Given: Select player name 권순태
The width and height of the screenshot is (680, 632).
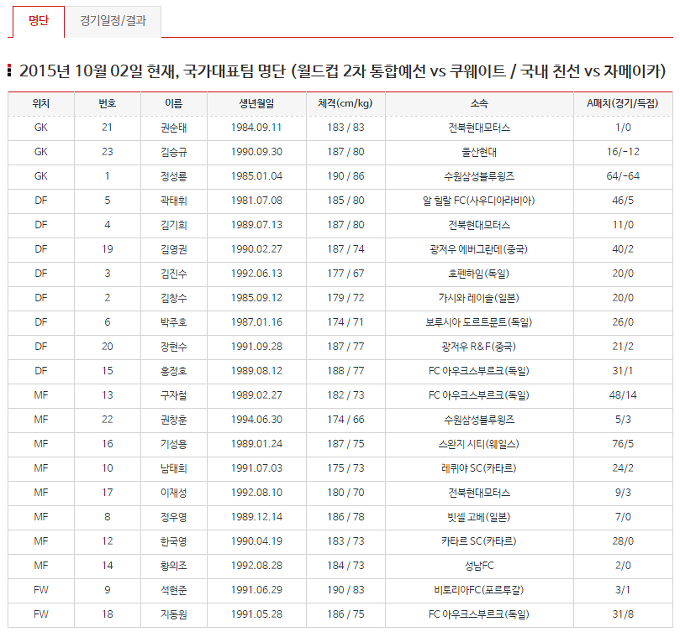Looking at the screenshot, I should [173, 128].
